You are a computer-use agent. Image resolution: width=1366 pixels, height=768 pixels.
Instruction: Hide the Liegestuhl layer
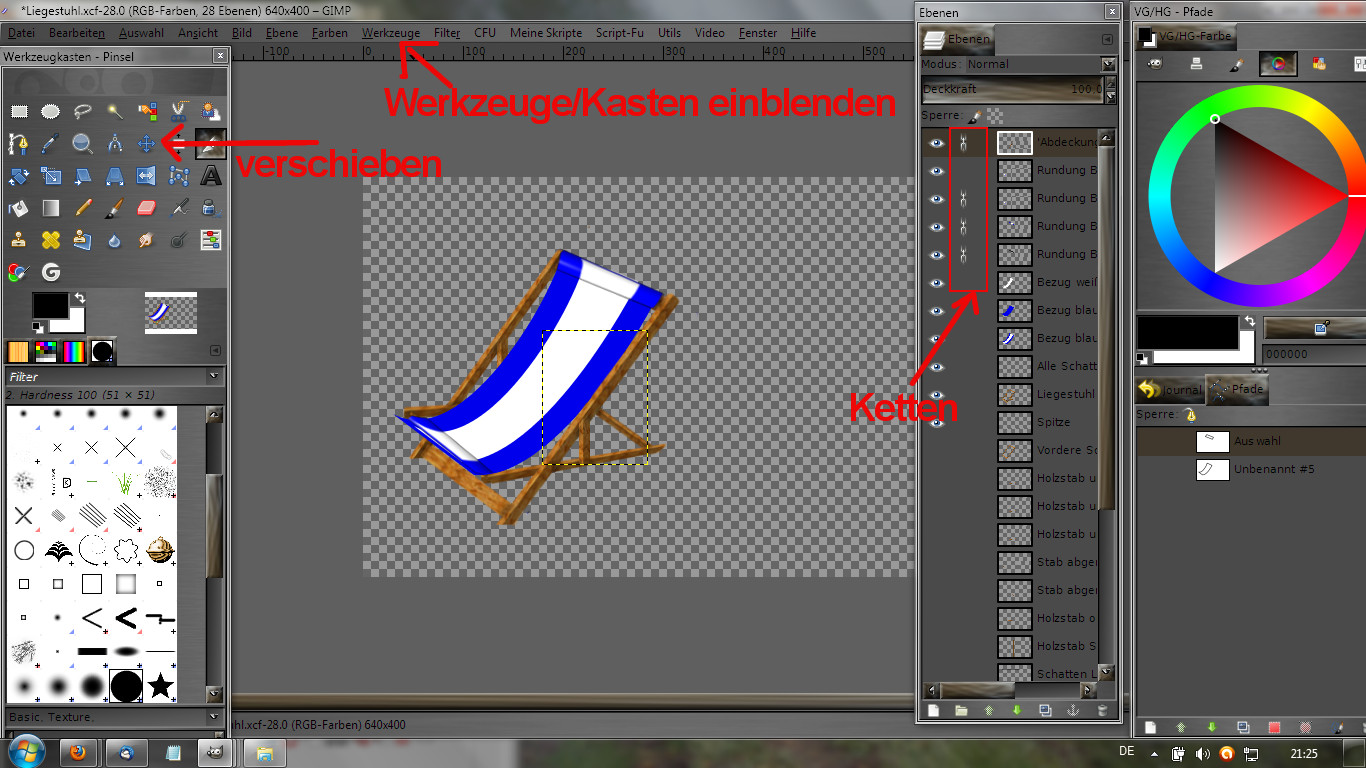[937, 395]
